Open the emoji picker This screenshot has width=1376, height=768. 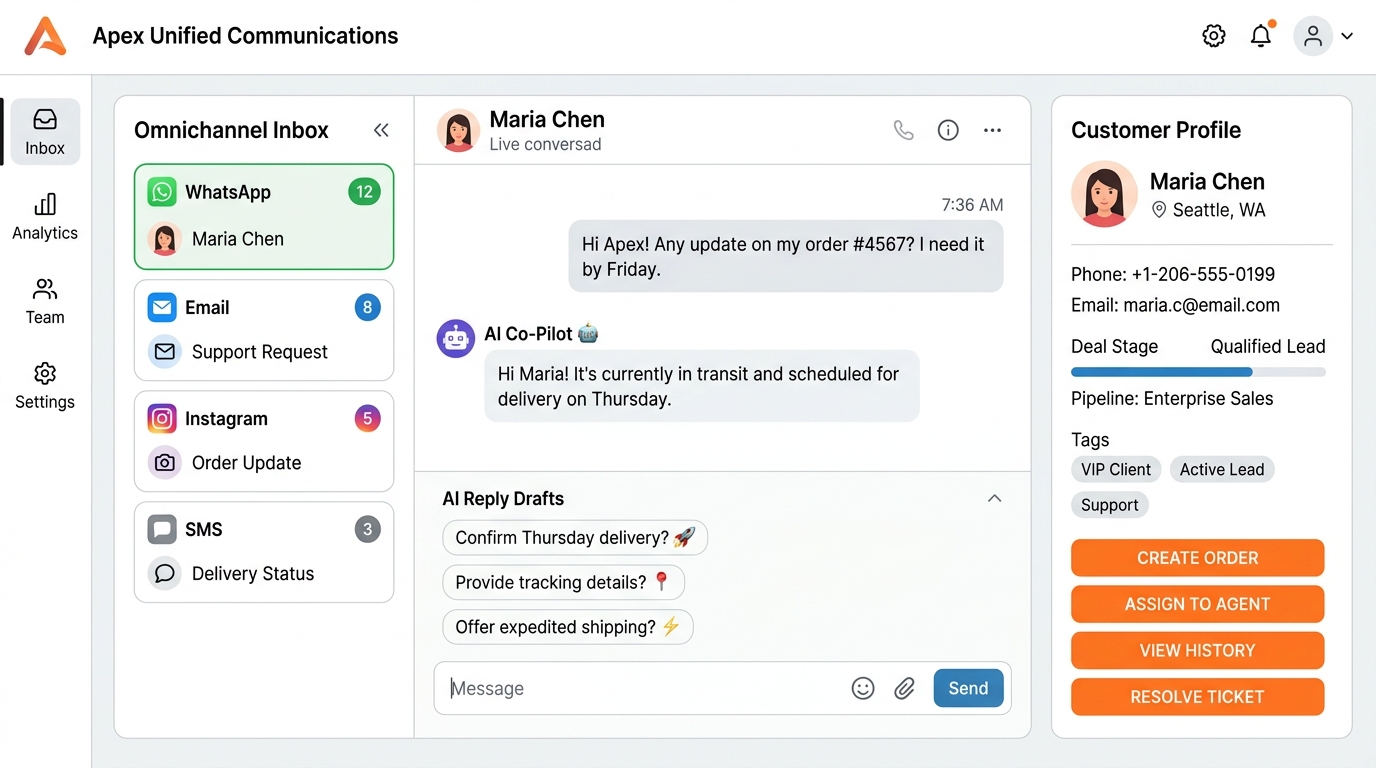point(863,688)
